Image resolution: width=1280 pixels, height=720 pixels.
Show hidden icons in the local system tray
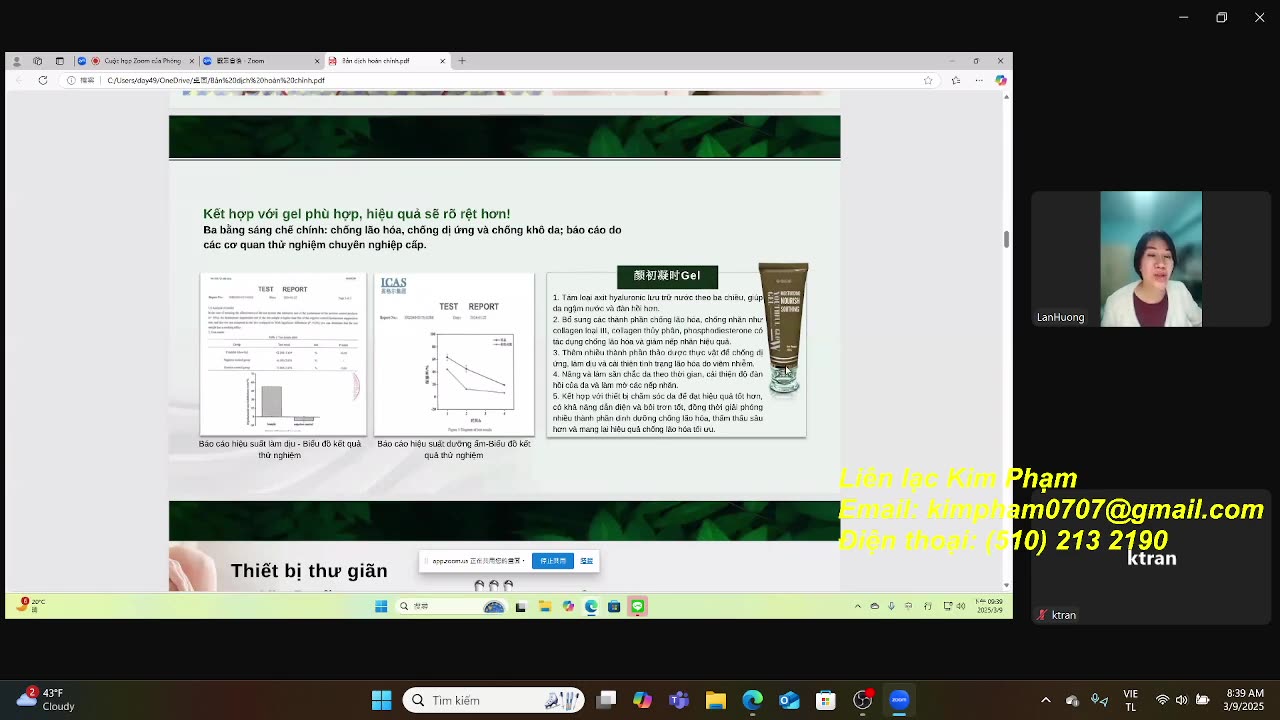coord(1046,700)
